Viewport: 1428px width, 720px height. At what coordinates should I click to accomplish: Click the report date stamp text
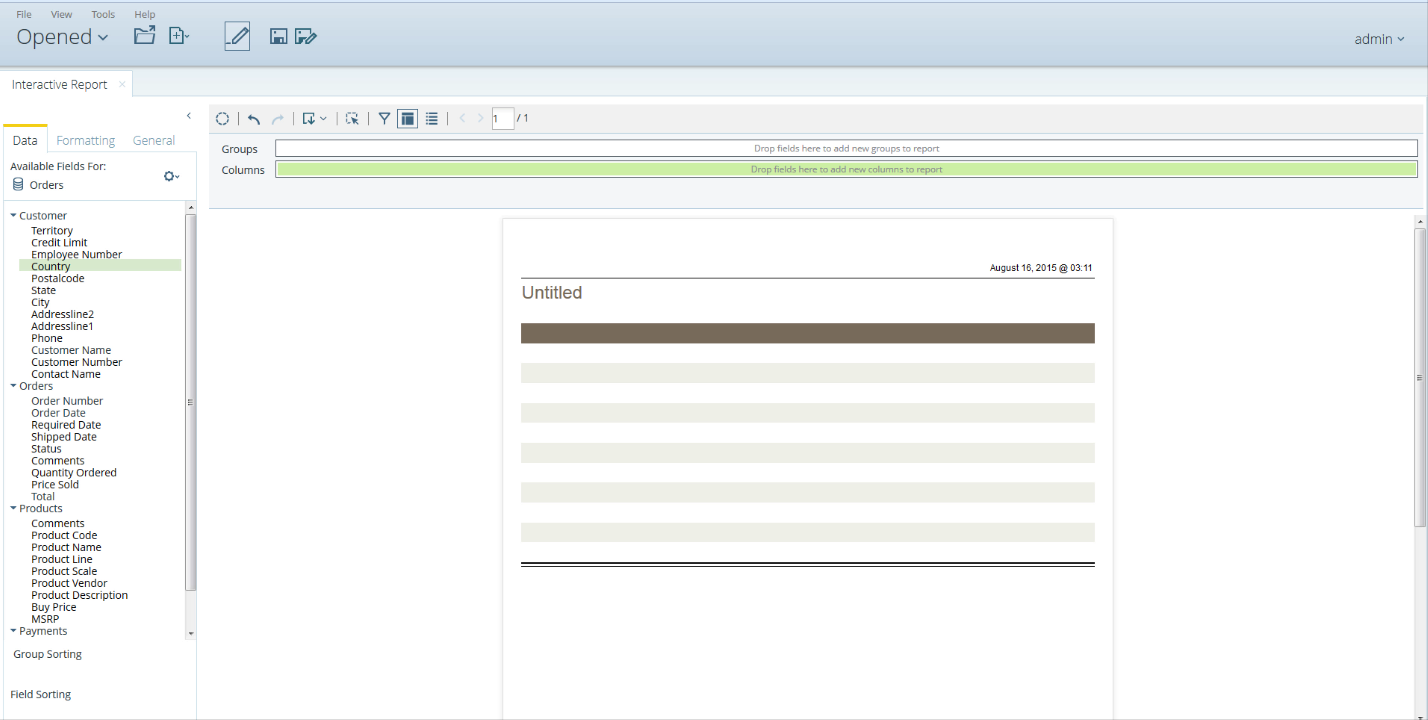pyautogui.click(x=1041, y=268)
